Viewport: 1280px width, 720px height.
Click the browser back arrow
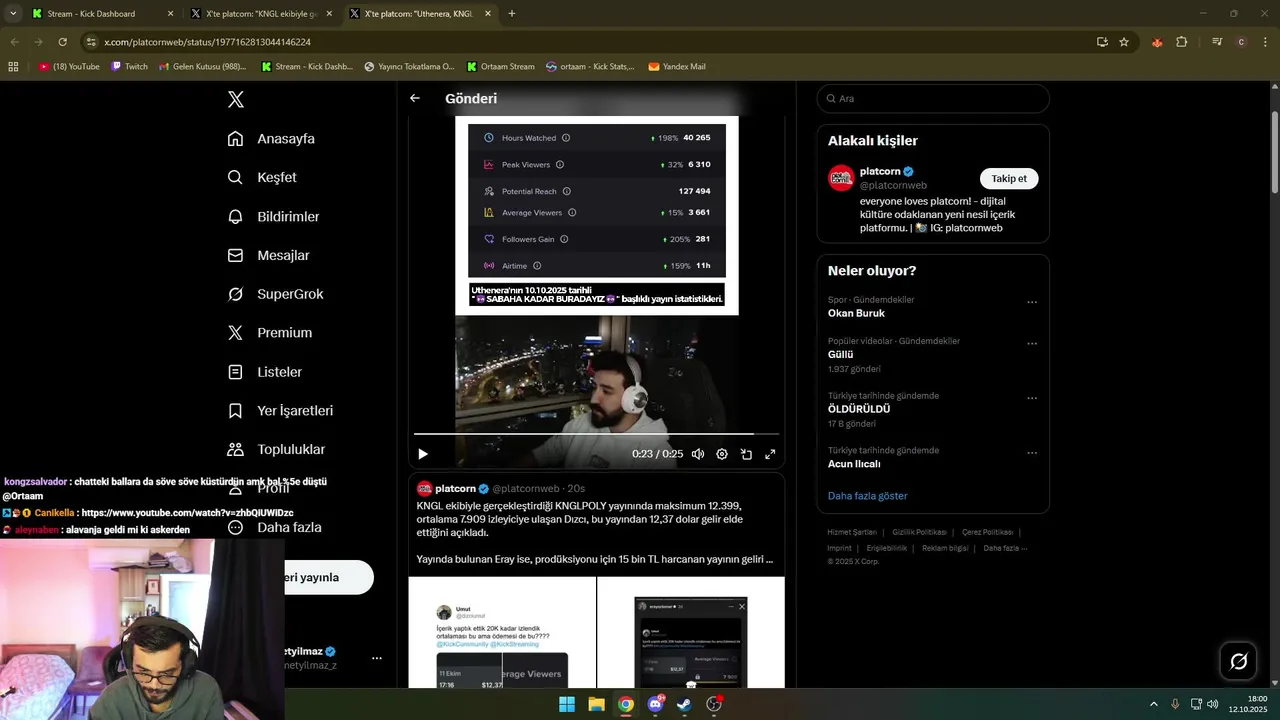14,42
